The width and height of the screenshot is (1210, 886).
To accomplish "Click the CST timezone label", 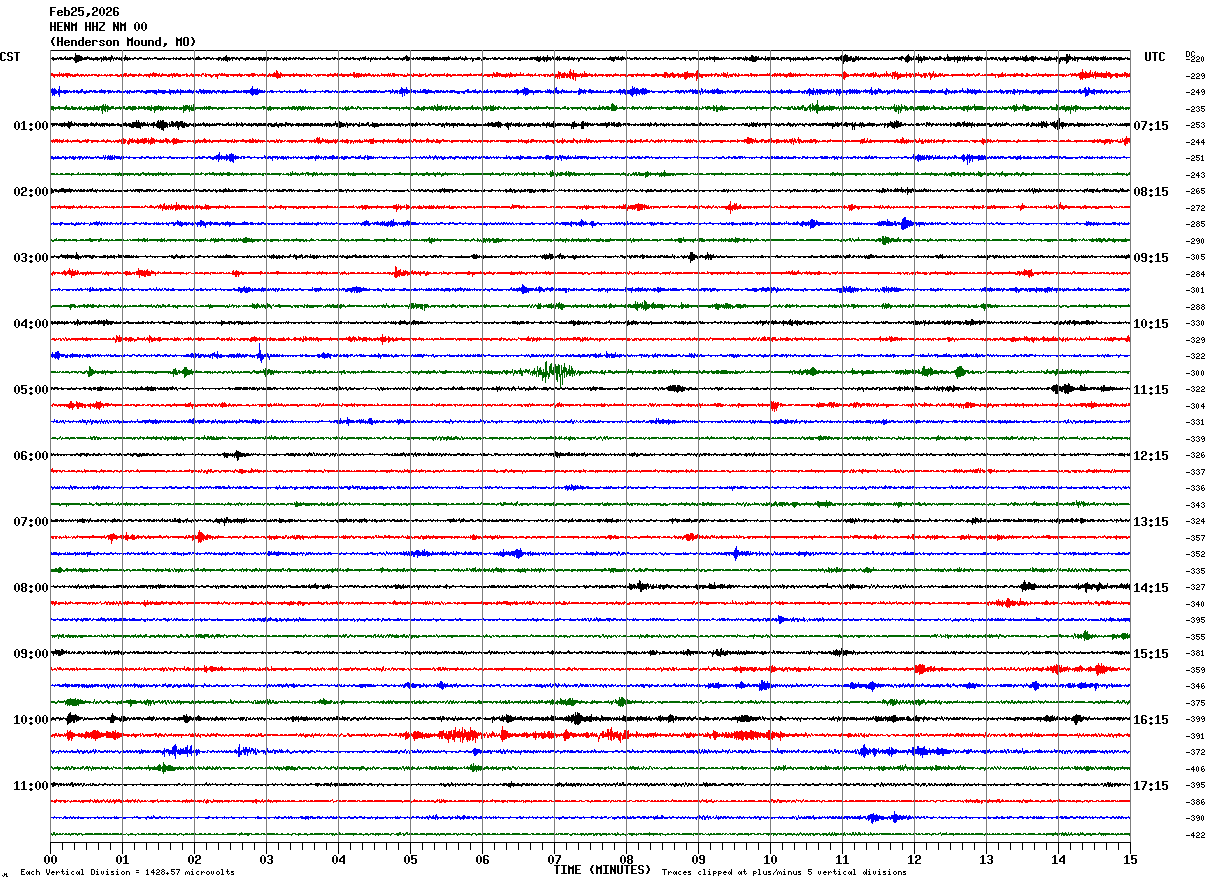I will point(10,57).
